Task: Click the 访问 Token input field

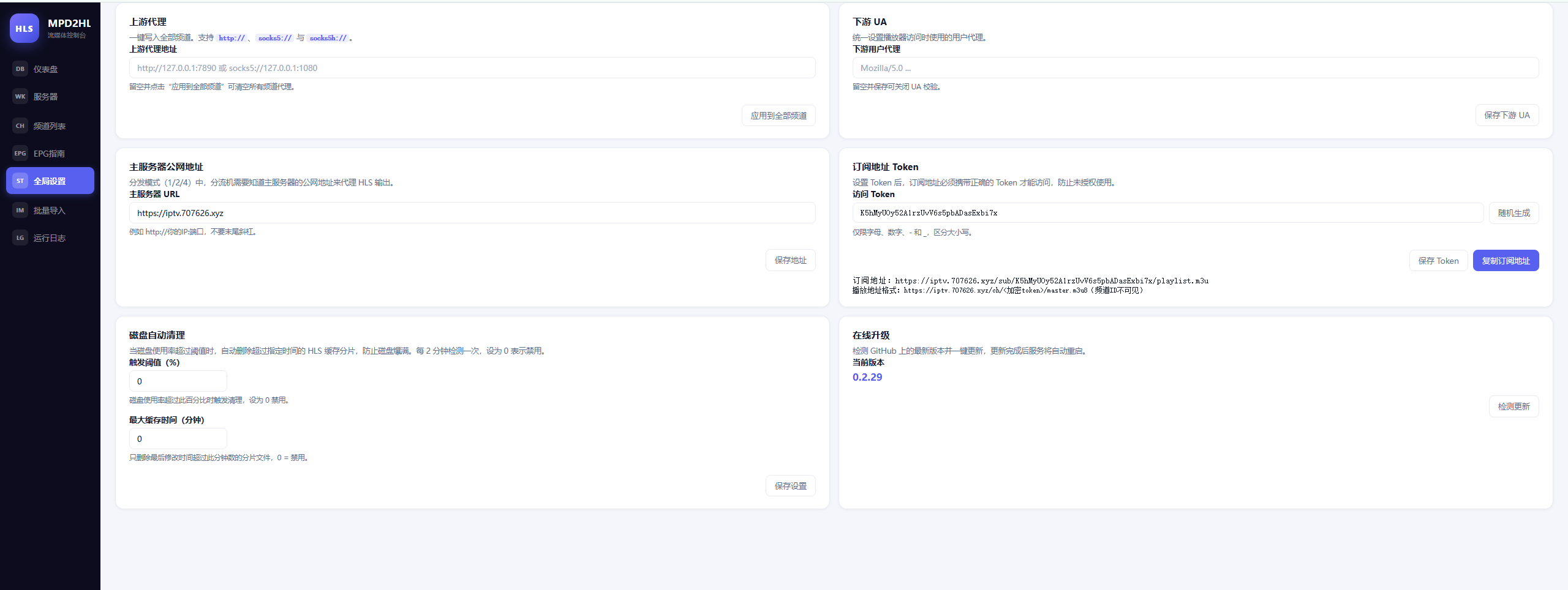Action: point(1168,213)
